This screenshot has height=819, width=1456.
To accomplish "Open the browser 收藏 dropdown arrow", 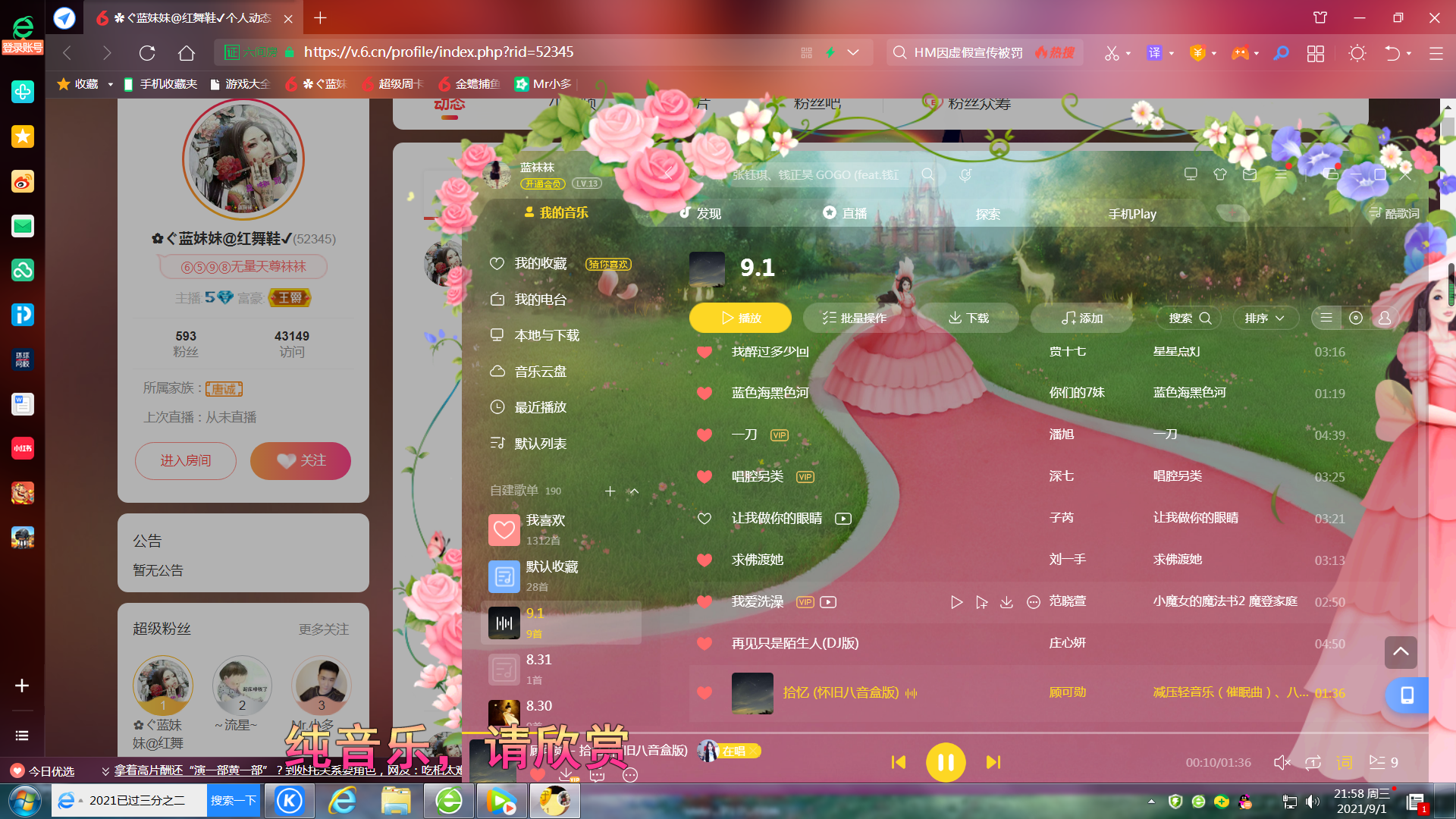I will (111, 84).
